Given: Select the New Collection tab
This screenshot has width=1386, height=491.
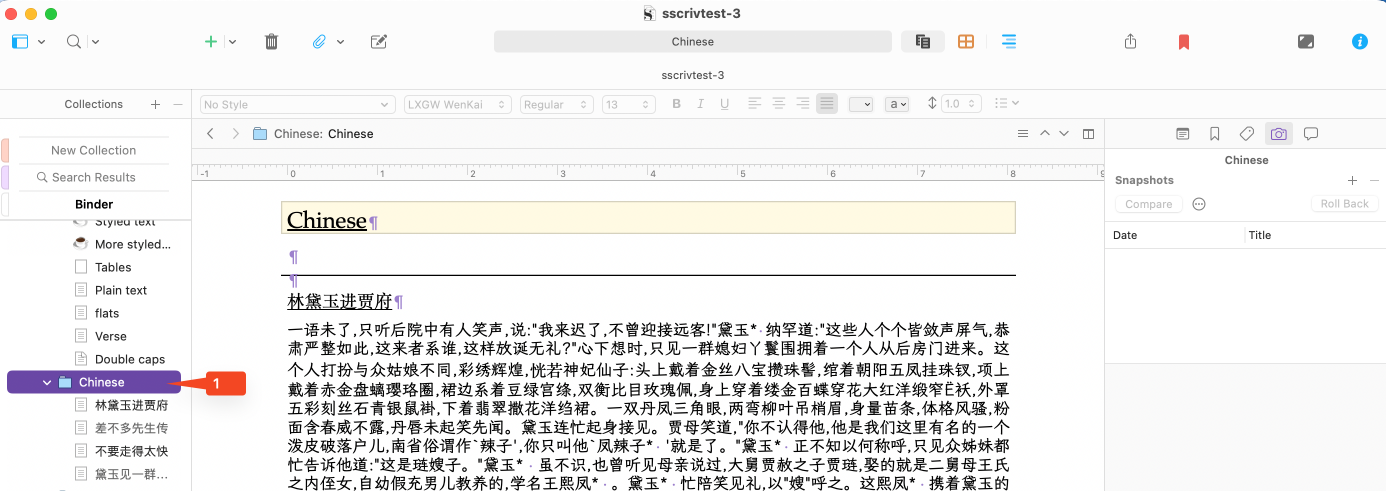Looking at the screenshot, I should pos(93,150).
